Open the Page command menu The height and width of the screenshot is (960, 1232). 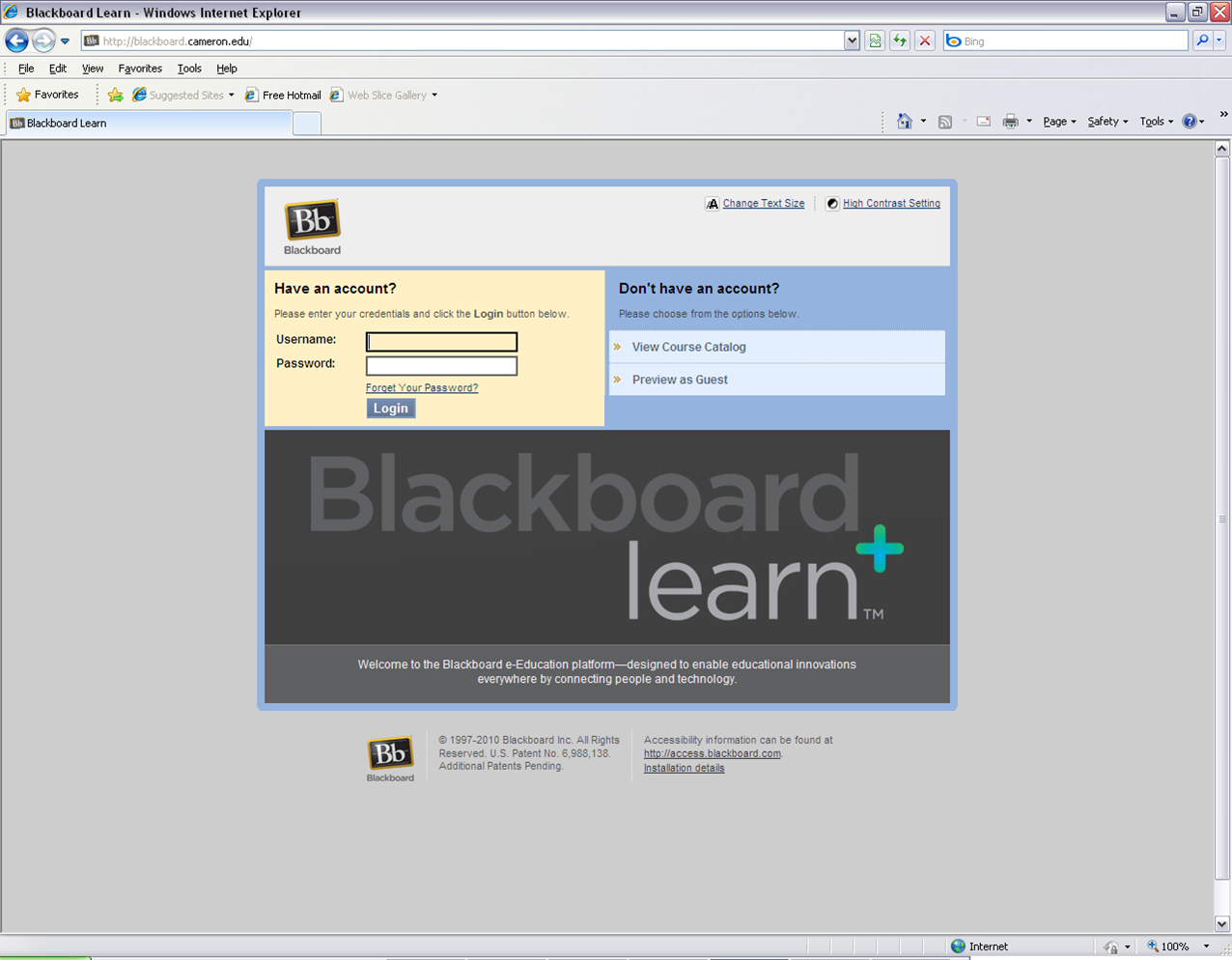[1059, 122]
